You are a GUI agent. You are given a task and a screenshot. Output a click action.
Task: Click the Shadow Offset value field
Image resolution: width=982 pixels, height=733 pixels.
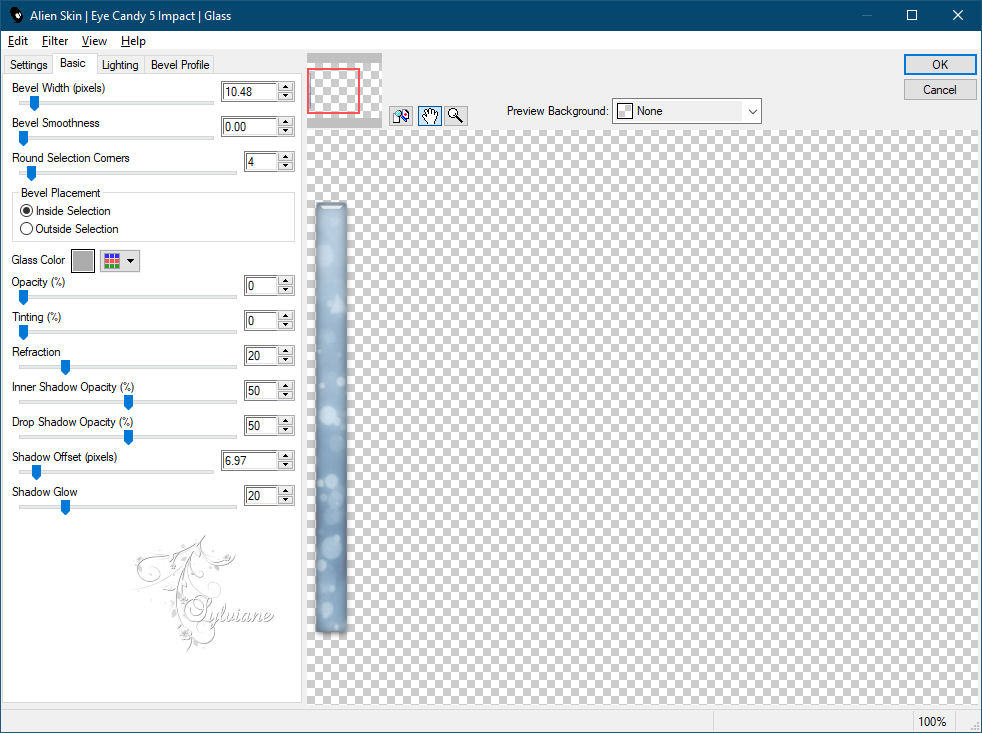coord(249,461)
